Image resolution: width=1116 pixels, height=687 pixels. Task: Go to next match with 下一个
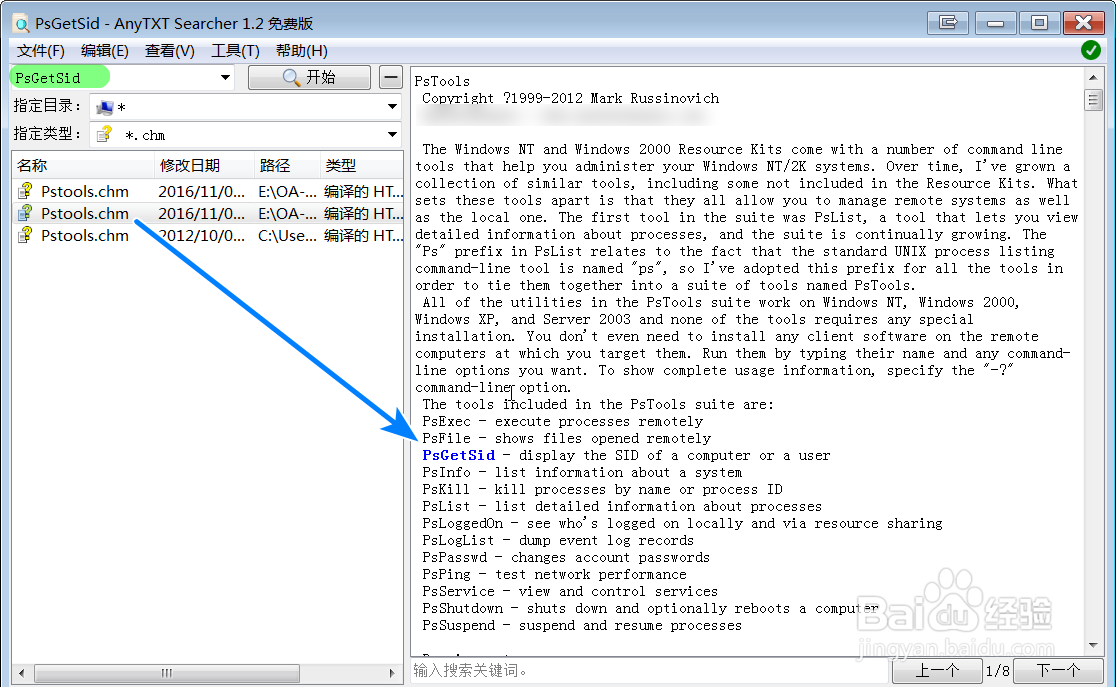coord(1058,671)
